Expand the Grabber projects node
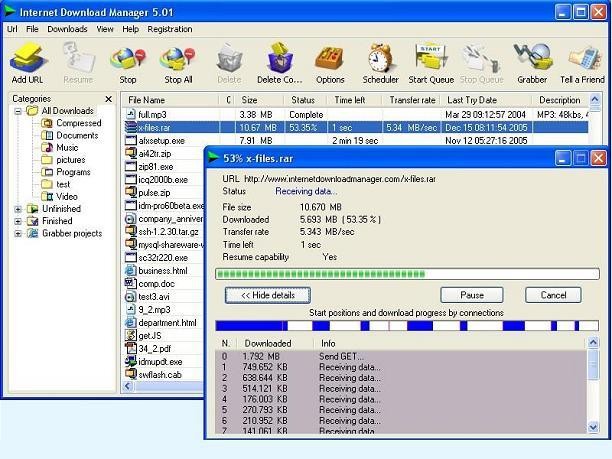This screenshot has height=459, width=612. coord(18,233)
